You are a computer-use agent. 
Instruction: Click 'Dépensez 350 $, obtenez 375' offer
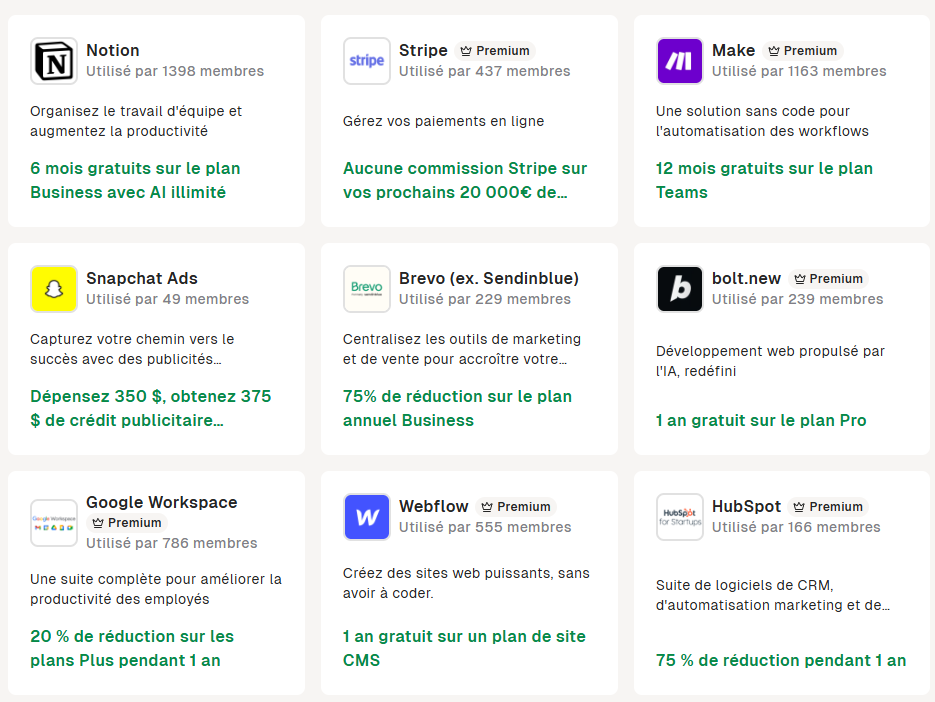pyautogui.click(x=151, y=409)
